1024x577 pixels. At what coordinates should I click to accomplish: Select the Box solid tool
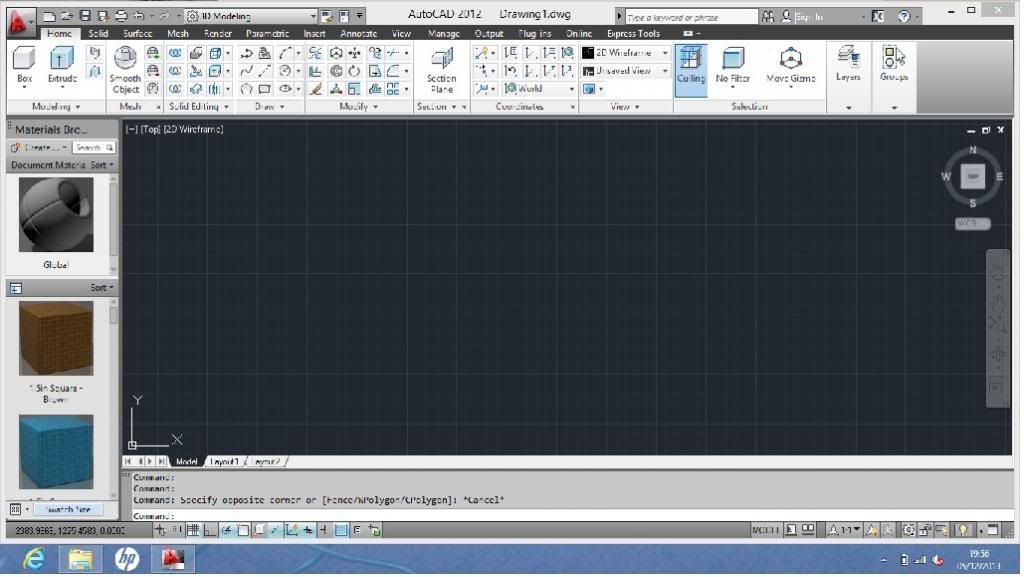point(24,66)
